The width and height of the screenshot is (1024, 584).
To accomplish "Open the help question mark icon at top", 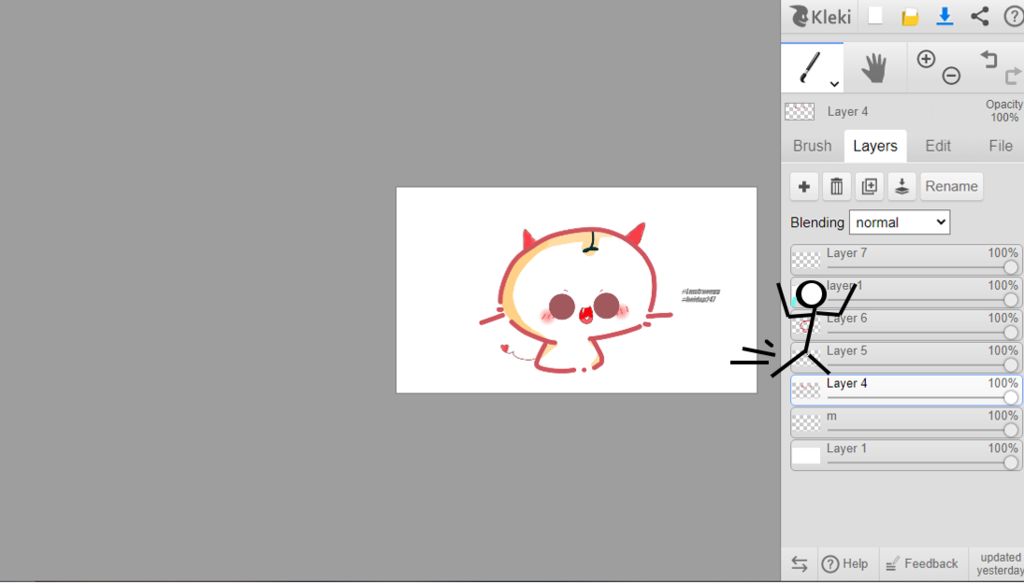I will [x=1014, y=16].
